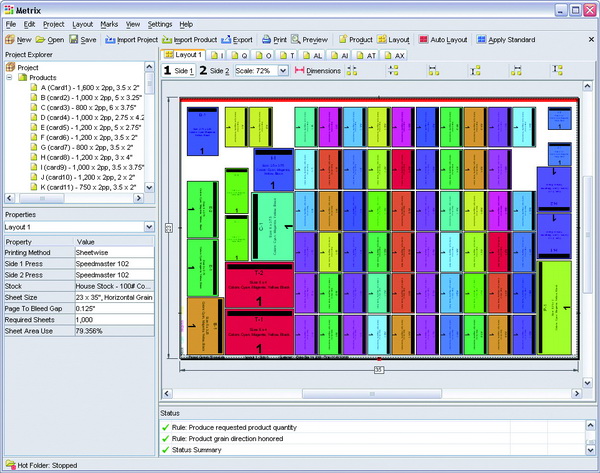Switch to the AL layout tab
600x473 pixels.
312,55
